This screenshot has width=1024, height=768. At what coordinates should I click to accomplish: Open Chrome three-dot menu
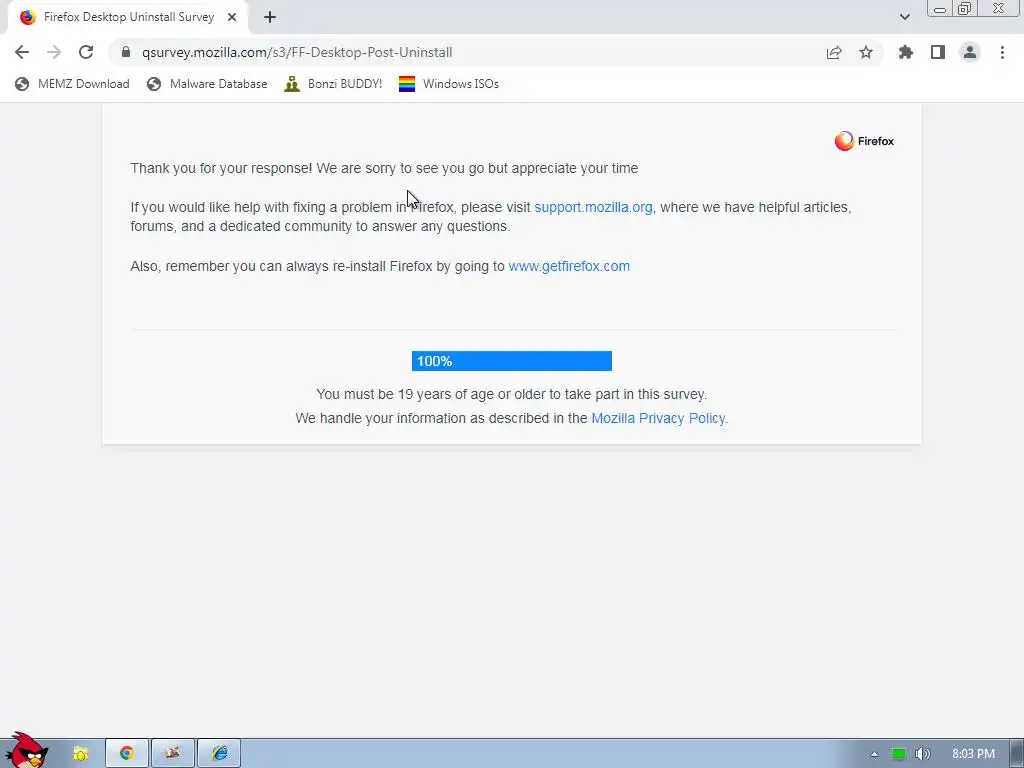pos(1002,52)
